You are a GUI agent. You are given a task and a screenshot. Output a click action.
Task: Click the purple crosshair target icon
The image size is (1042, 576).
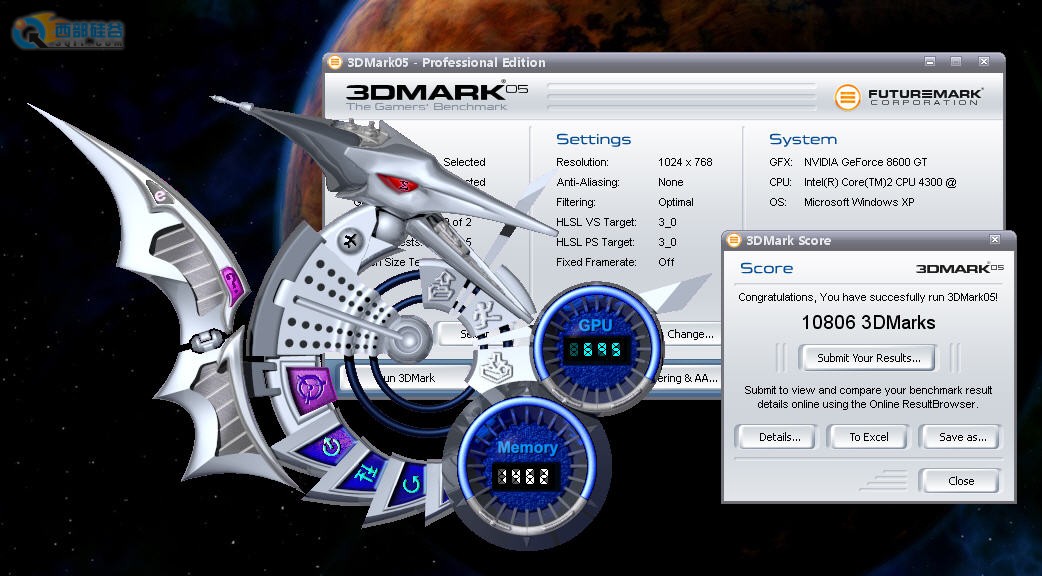pyautogui.click(x=311, y=389)
